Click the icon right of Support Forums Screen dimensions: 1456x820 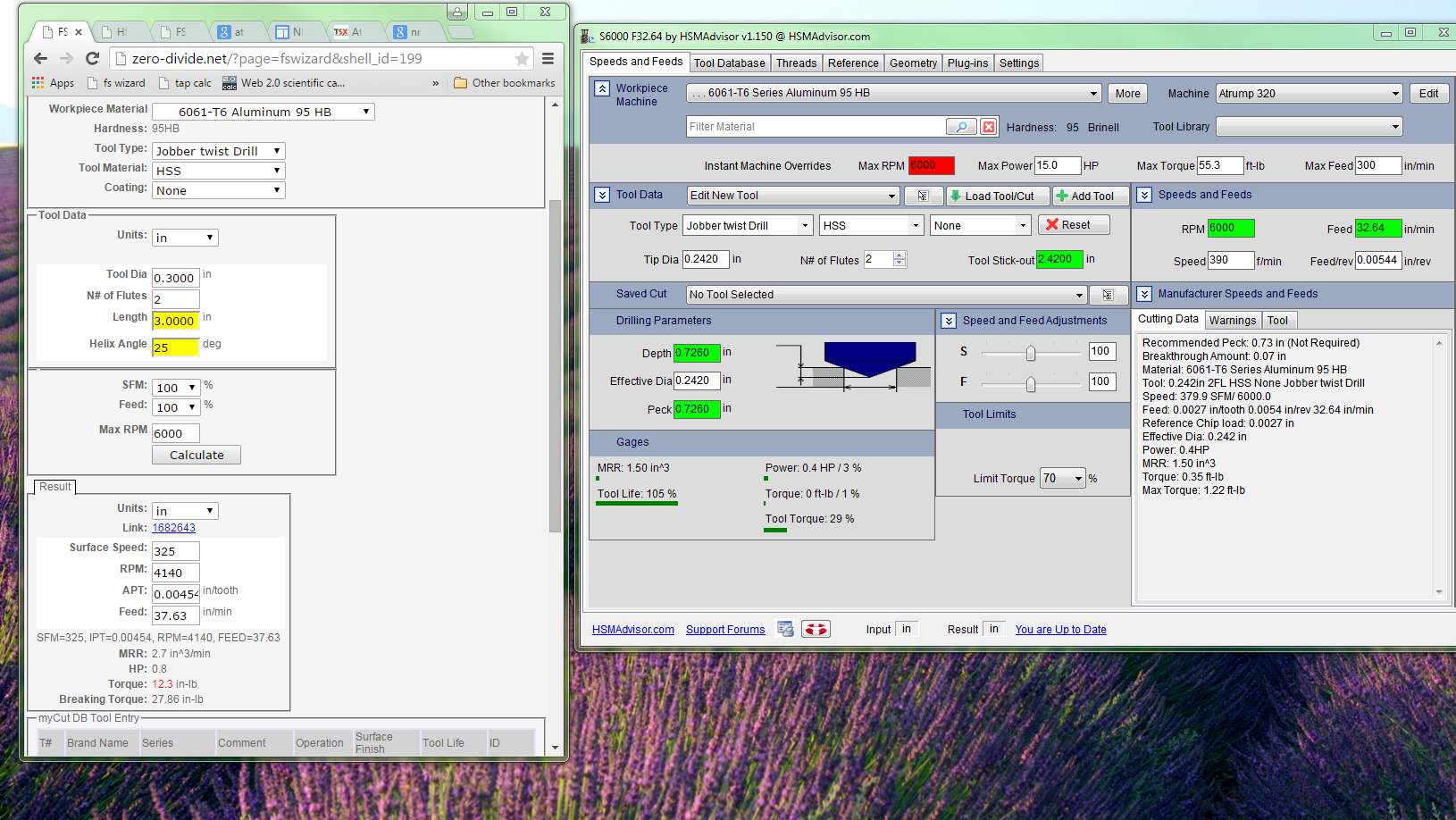pyautogui.click(x=785, y=630)
